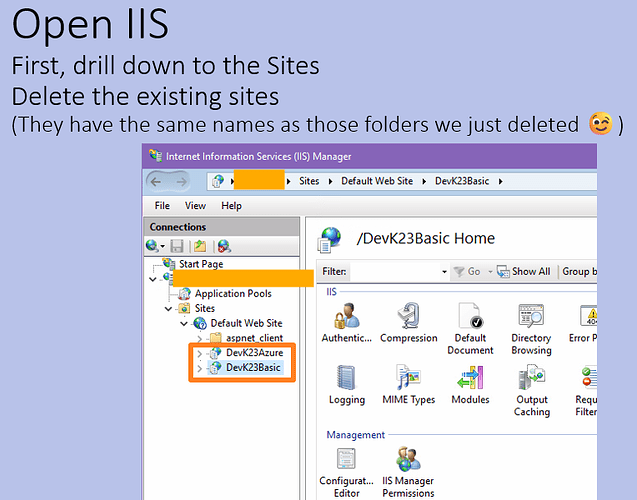Screen dimensions: 637x500
Task: Open the Go button dropdown arrow
Action: click(490, 272)
